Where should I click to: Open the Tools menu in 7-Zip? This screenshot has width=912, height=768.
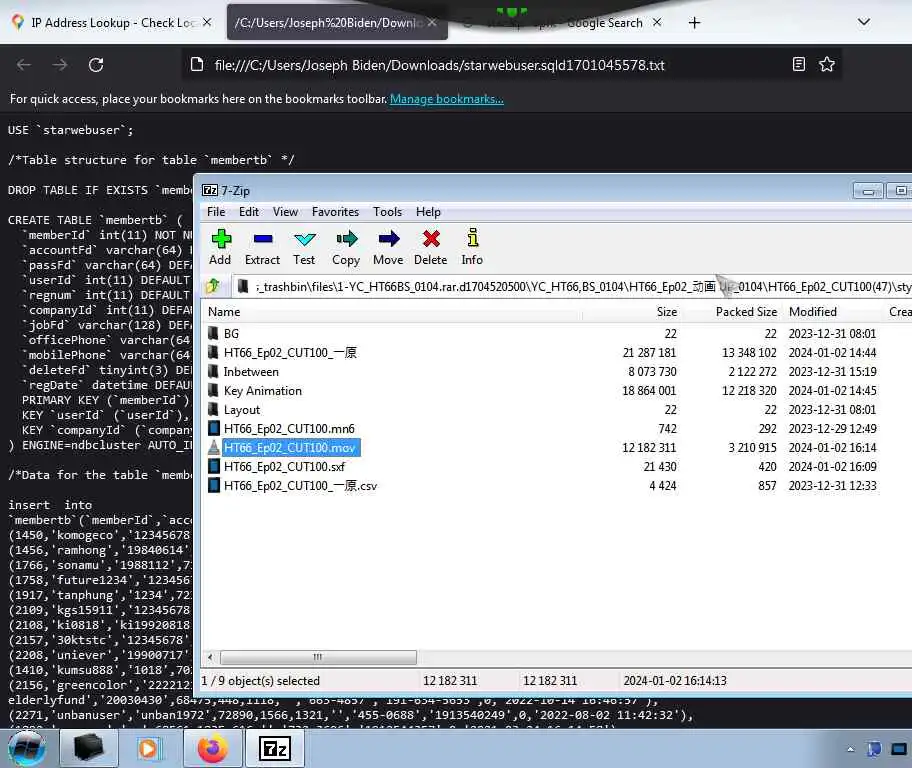(x=387, y=212)
